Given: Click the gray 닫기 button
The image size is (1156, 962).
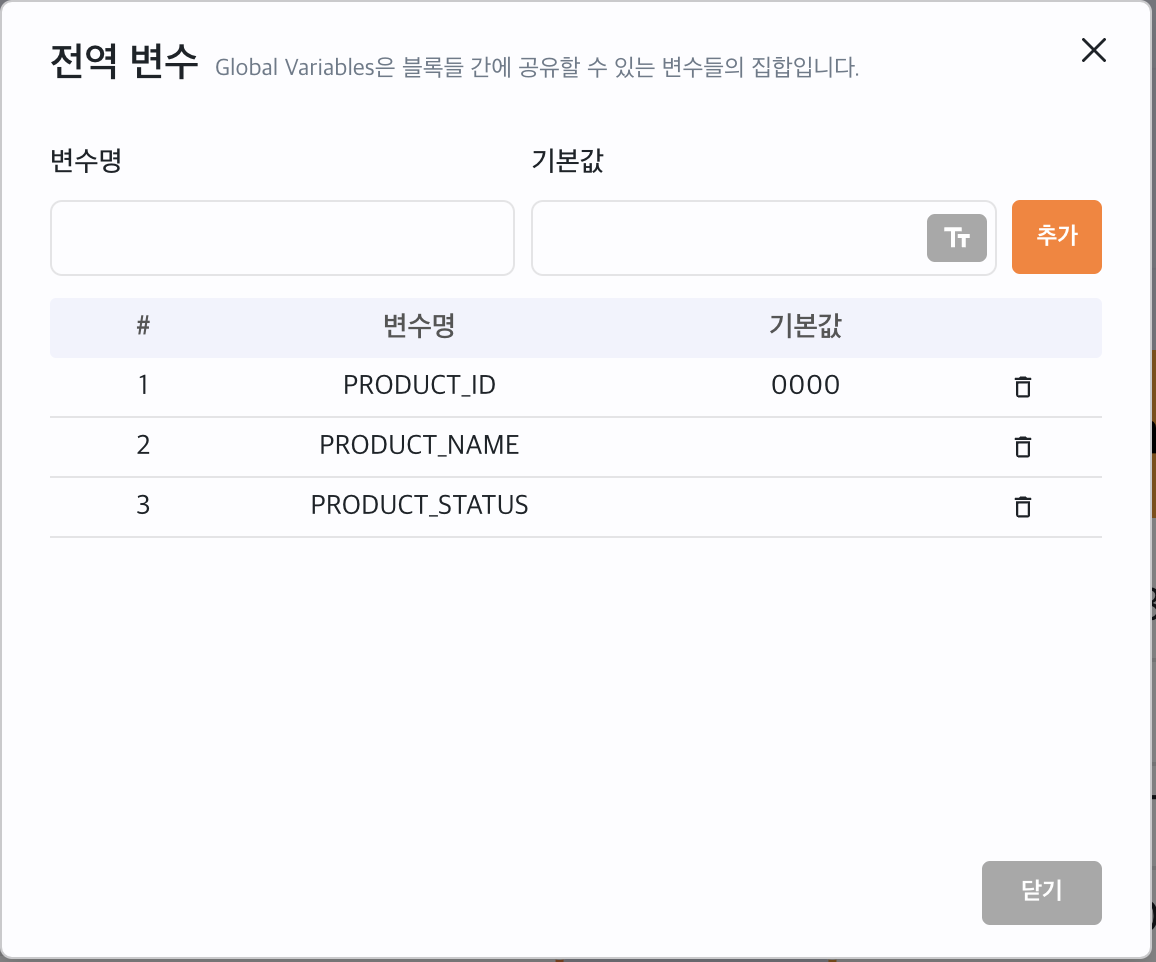Looking at the screenshot, I should [1041, 892].
